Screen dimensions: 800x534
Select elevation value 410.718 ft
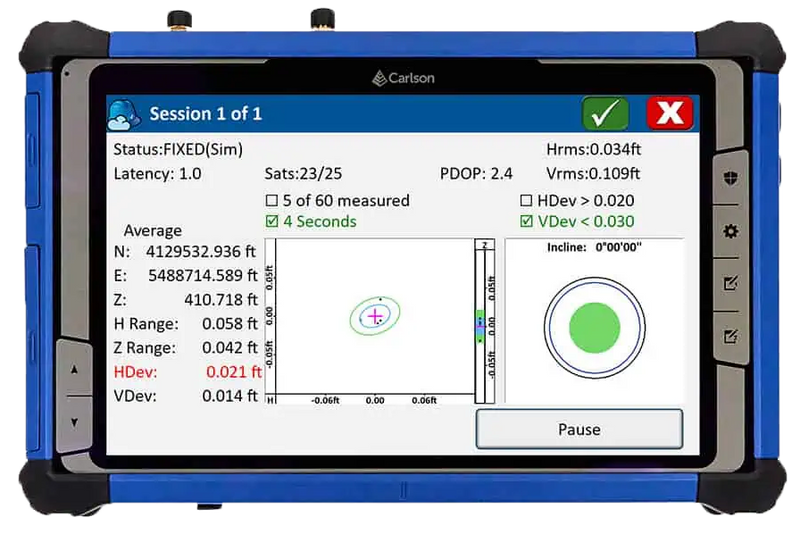[x=221, y=299]
